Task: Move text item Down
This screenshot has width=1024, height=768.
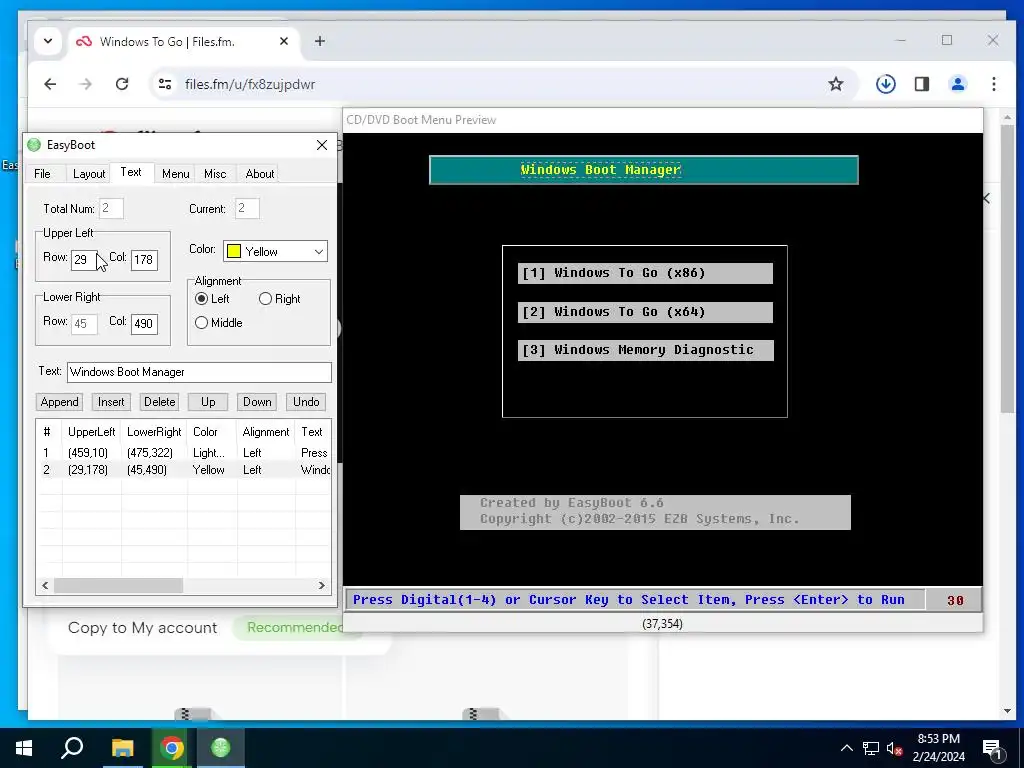Action: [257, 402]
